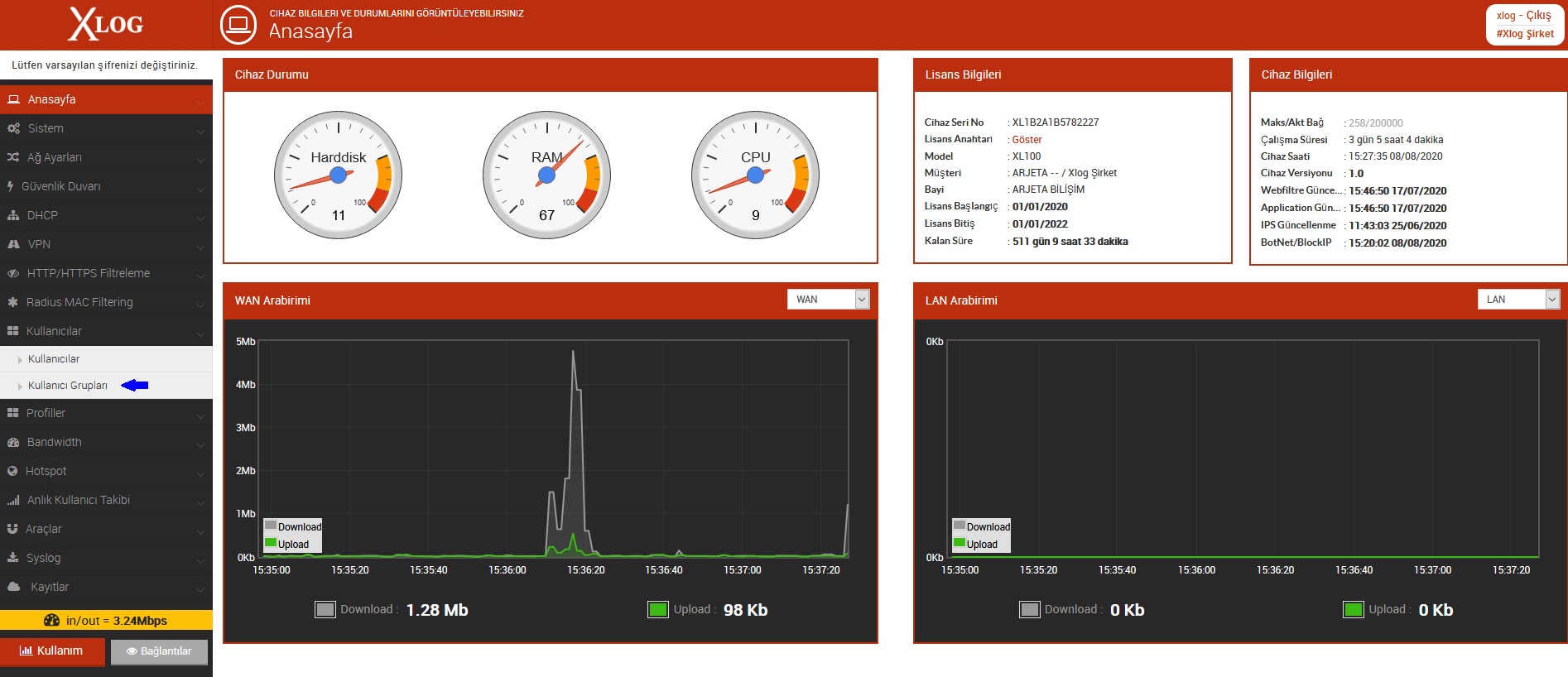Click the Hotspot globe icon
The height and width of the screenshot is (677, 1568).
12,471
